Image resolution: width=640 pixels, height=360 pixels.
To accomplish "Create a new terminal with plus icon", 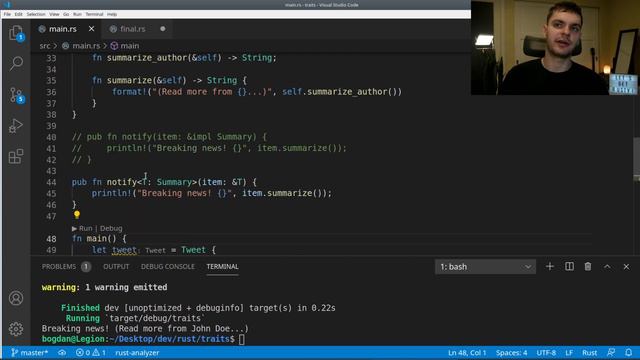I will click(x=550, y=267).
